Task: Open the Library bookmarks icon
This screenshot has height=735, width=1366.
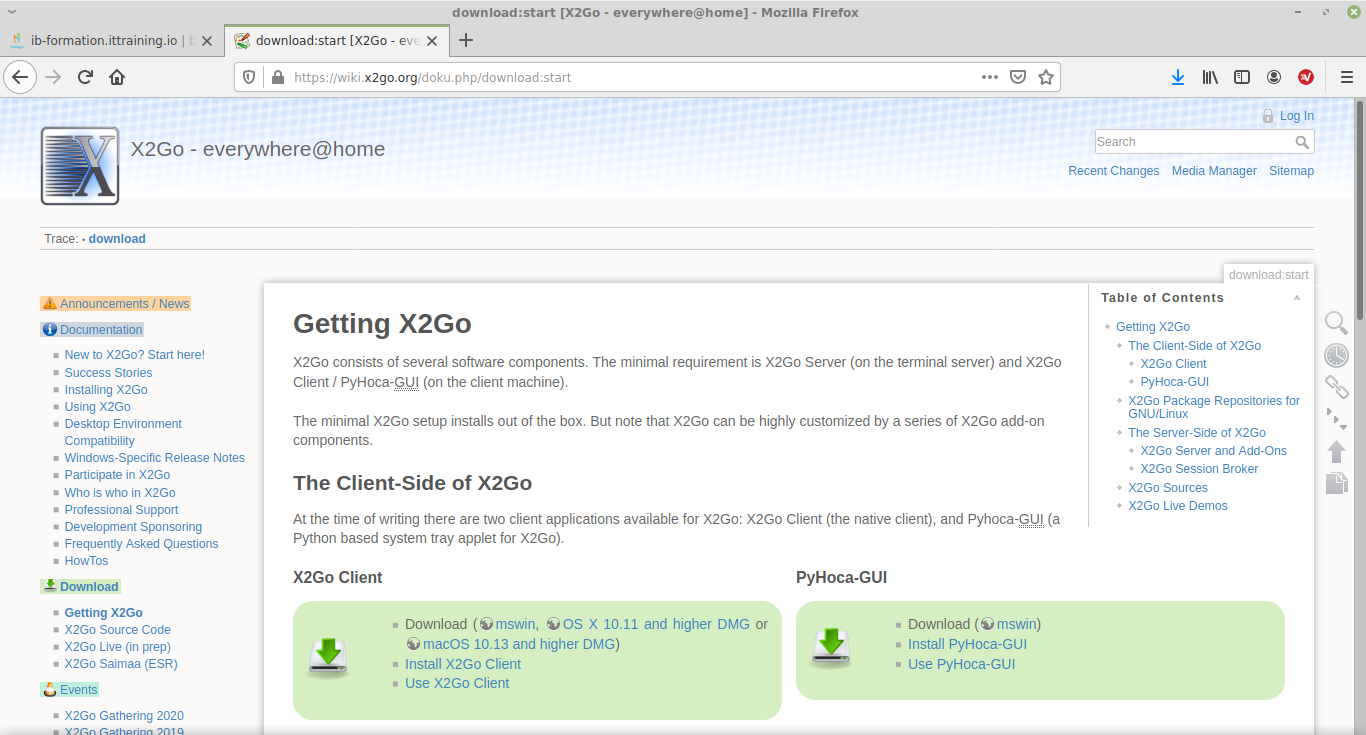Action: (1210, 77)
